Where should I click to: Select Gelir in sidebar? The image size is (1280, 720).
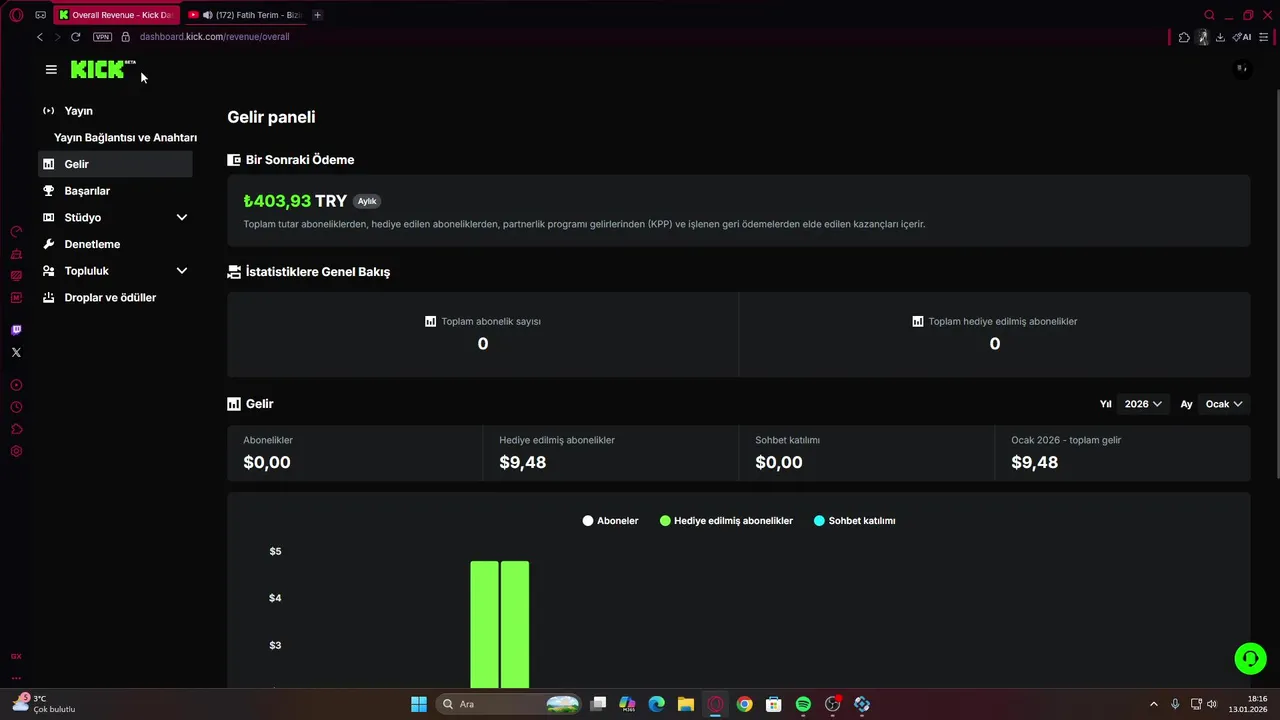click(115, 164)
